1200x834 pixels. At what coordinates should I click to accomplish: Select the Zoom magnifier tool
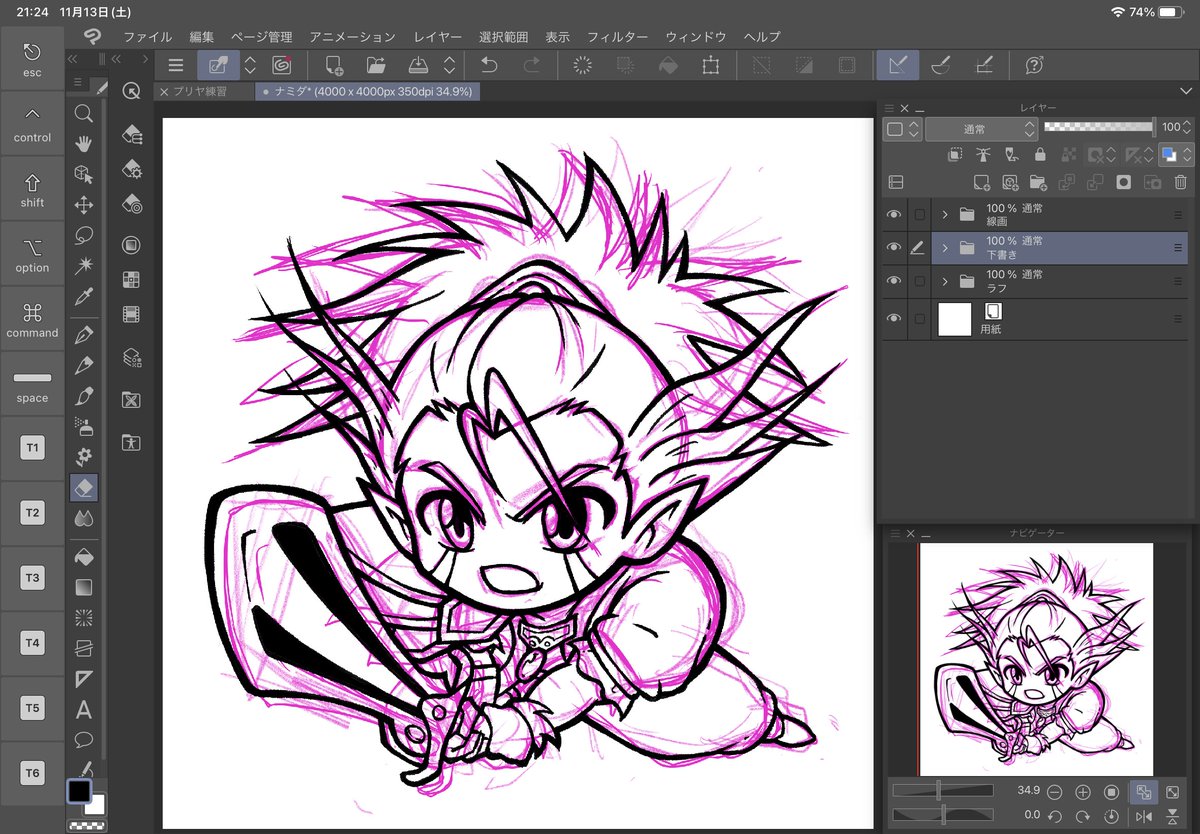click(84, 112)
